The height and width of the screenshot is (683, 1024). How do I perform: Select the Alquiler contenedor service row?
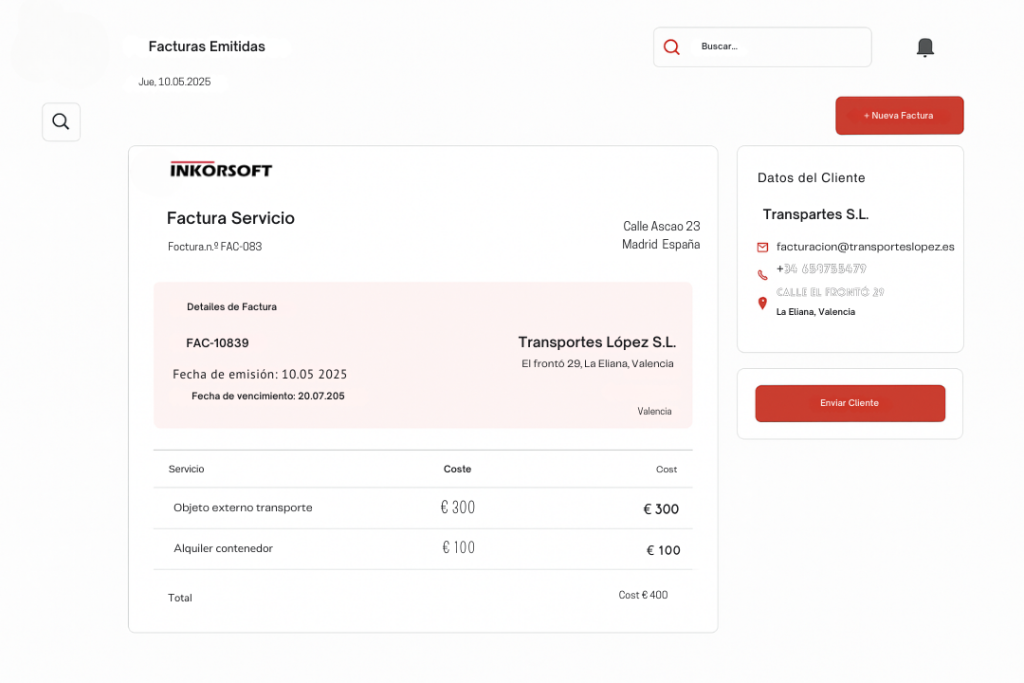point(223,549)
